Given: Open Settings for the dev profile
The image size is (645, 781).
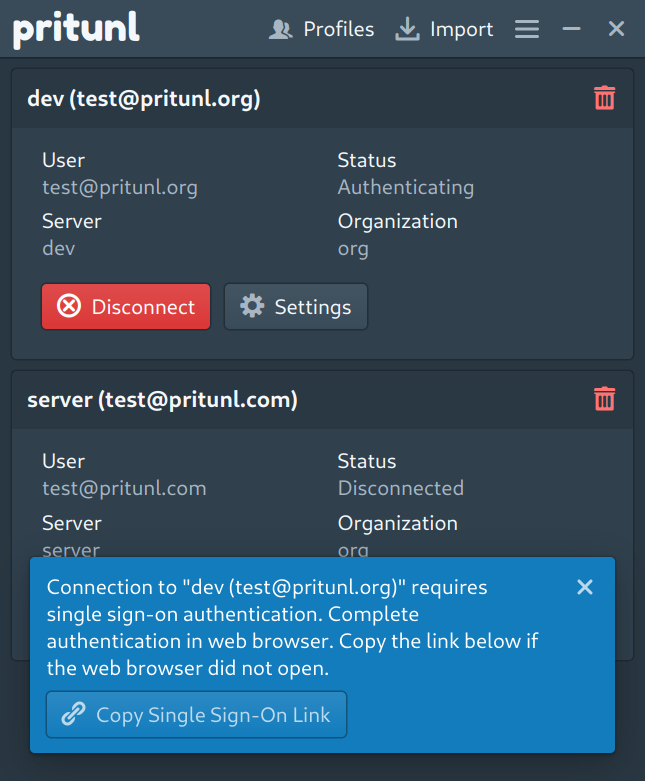Looking at the screenshot, I should click(296, 307).
